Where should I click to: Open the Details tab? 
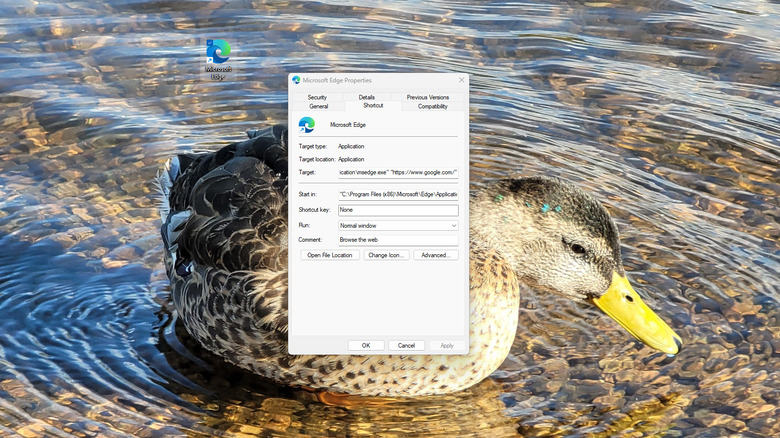pos(367,97)
